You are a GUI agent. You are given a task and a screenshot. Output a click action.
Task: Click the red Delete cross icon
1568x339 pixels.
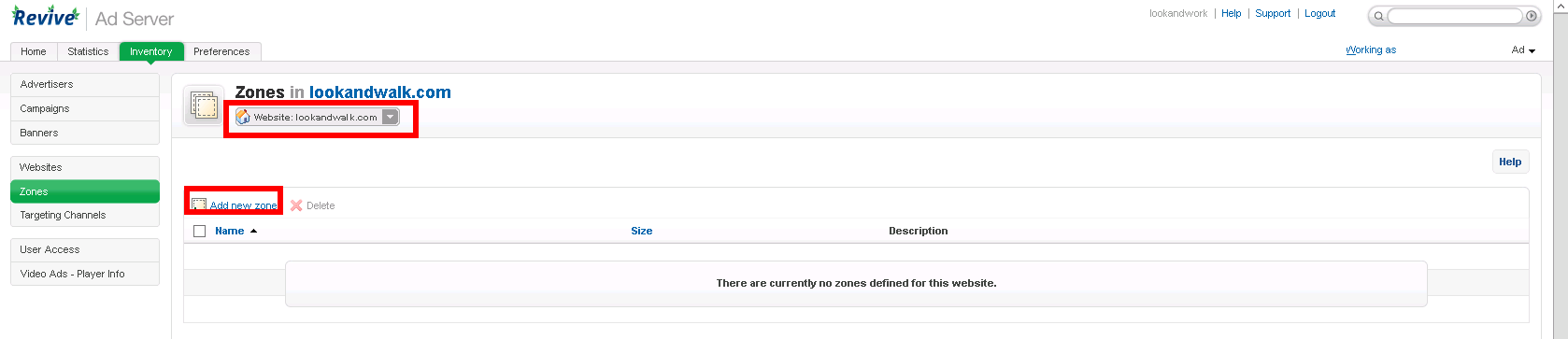click(296, 205)
